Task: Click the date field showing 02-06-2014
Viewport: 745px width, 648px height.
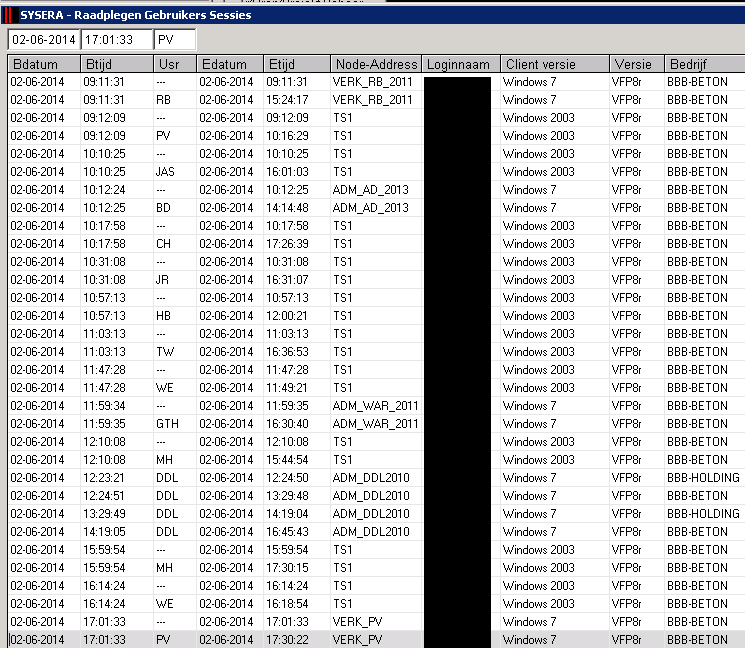Action: [44, 39]
